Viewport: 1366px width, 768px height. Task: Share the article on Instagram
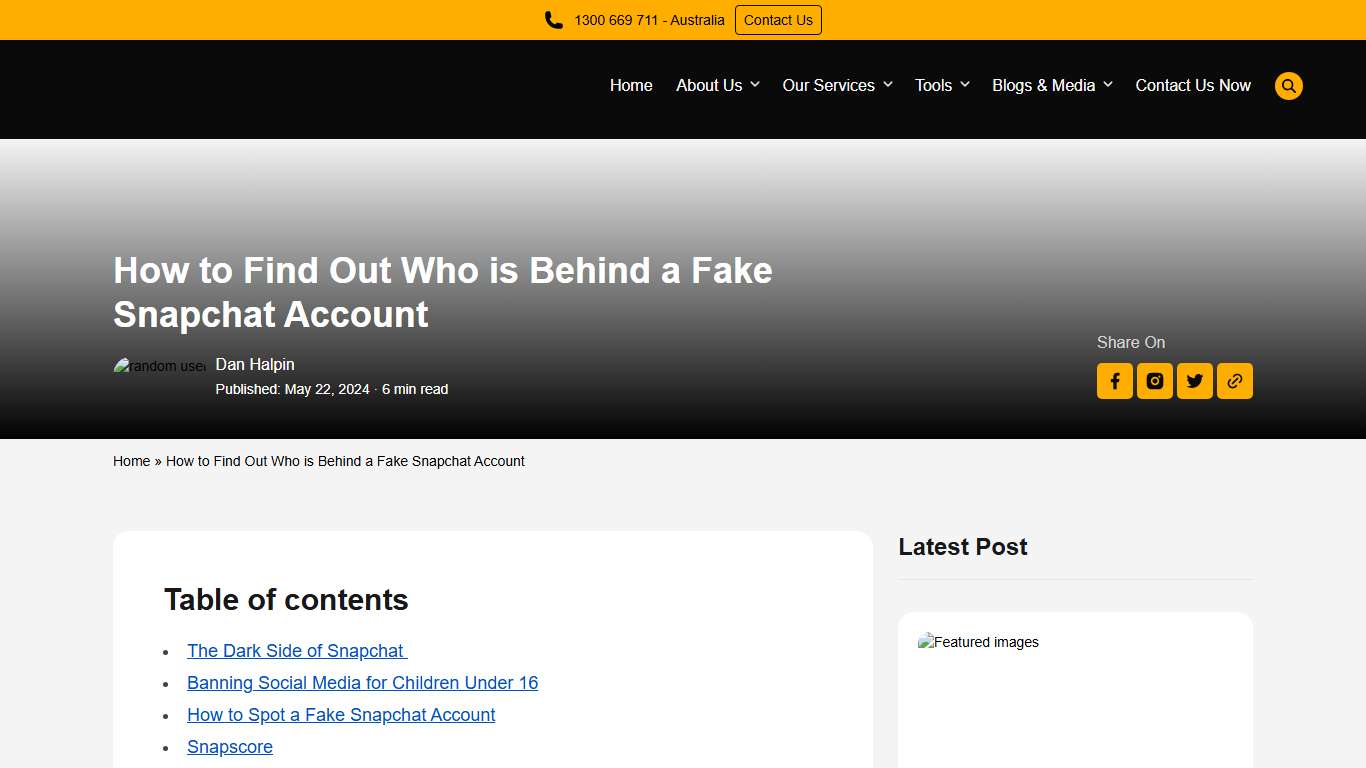tap(1154, 381)
